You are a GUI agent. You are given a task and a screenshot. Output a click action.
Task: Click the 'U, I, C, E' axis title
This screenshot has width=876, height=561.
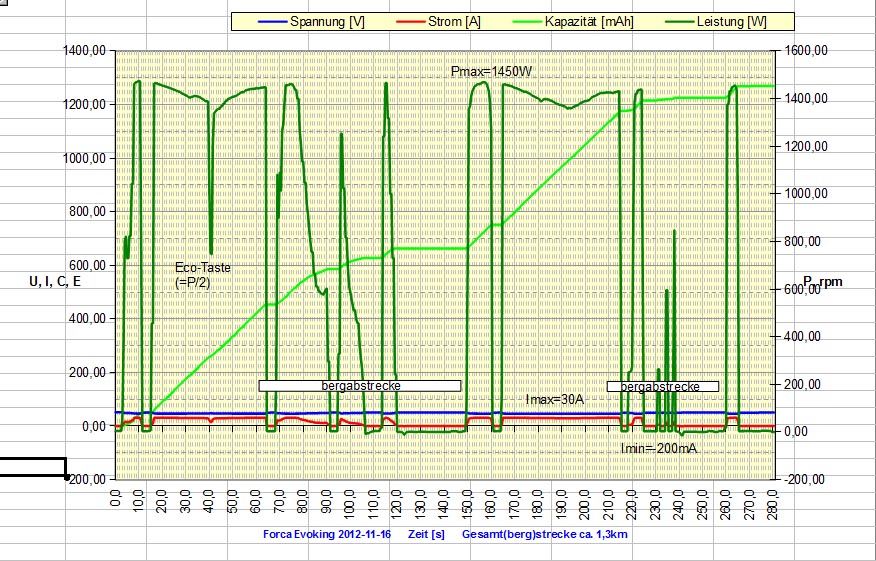[56, 282]
